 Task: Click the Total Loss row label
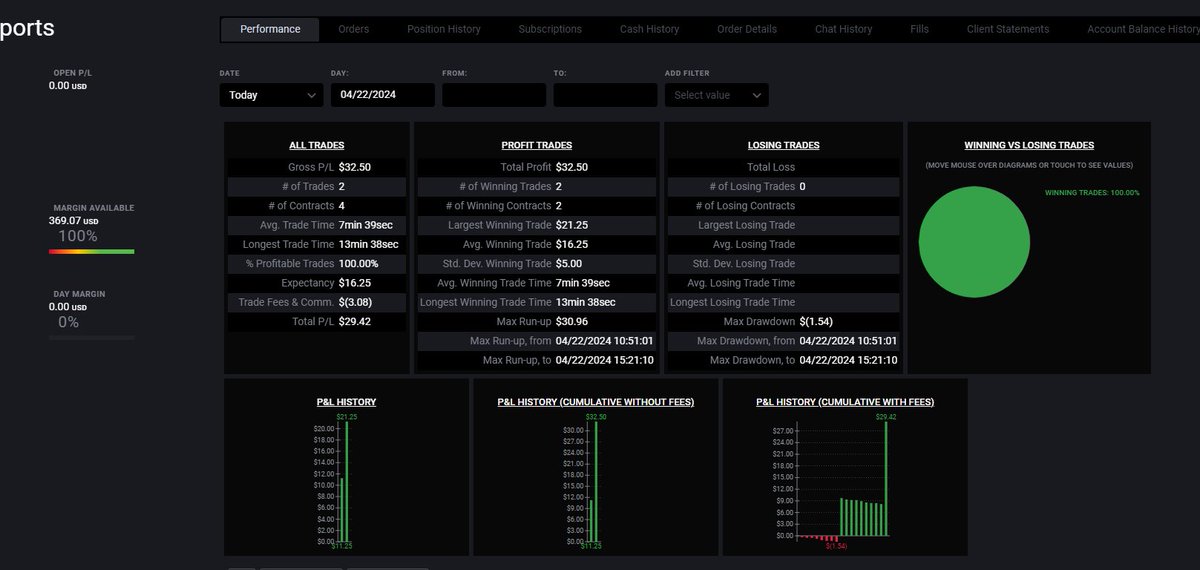click(x=771, y=167)
